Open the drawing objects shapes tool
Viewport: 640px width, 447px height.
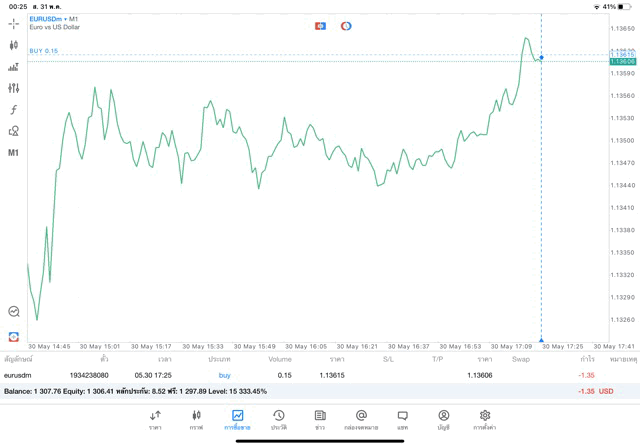pyautogui.click(x=14, y=131)
